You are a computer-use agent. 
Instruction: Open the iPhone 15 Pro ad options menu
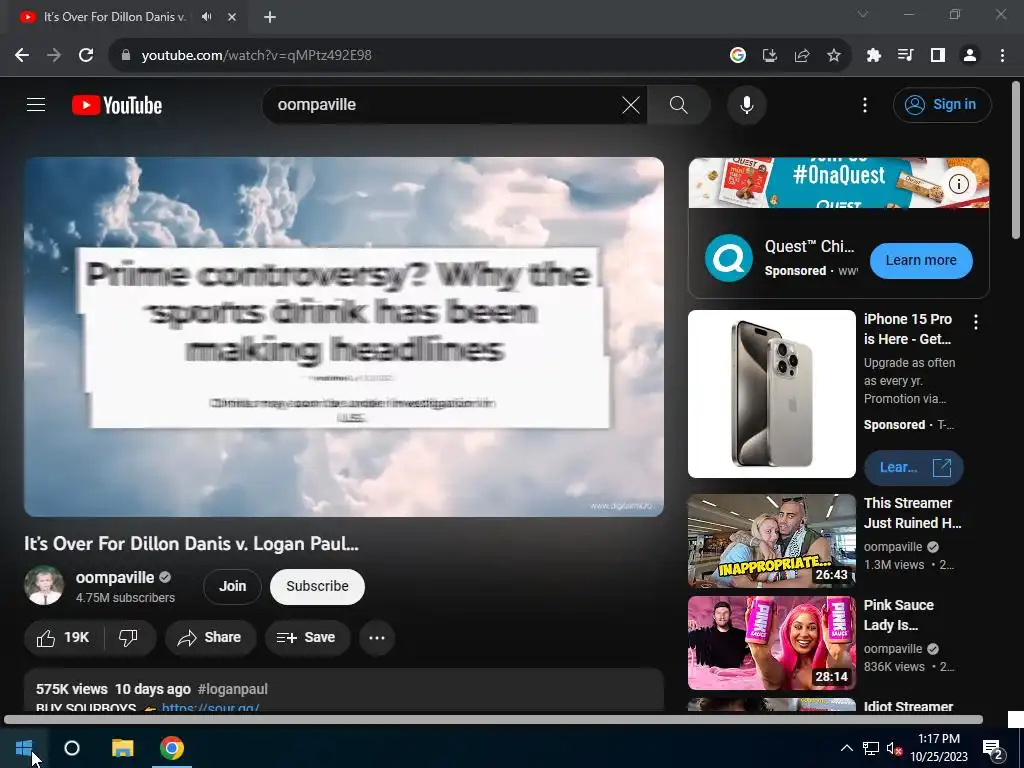pos(976,321)
